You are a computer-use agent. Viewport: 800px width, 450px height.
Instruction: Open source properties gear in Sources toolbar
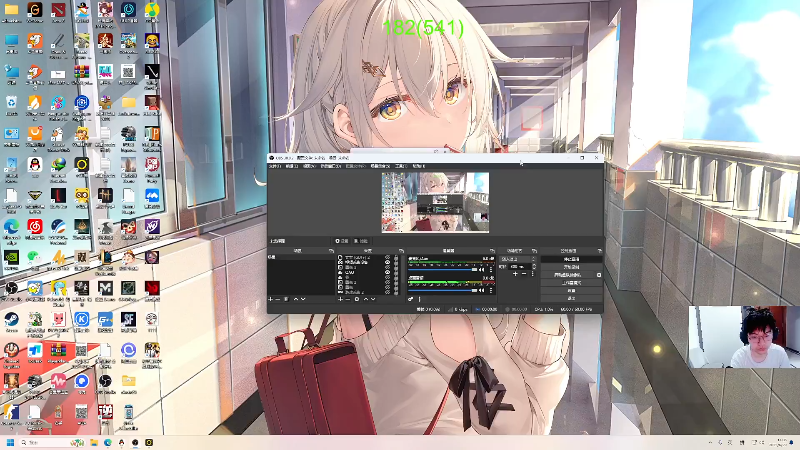point(357,299)
